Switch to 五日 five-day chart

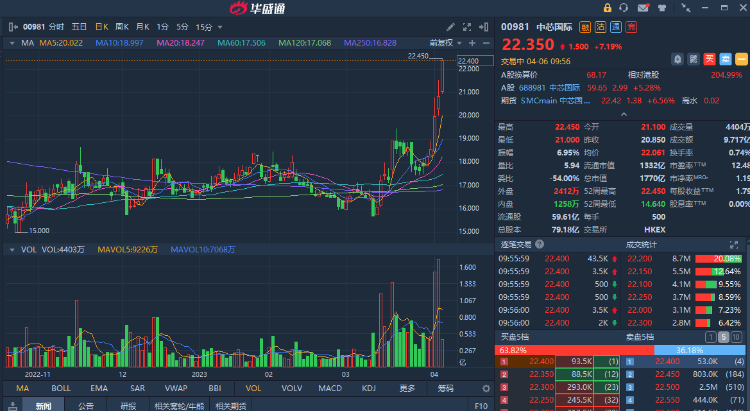(x=79, y=27)
